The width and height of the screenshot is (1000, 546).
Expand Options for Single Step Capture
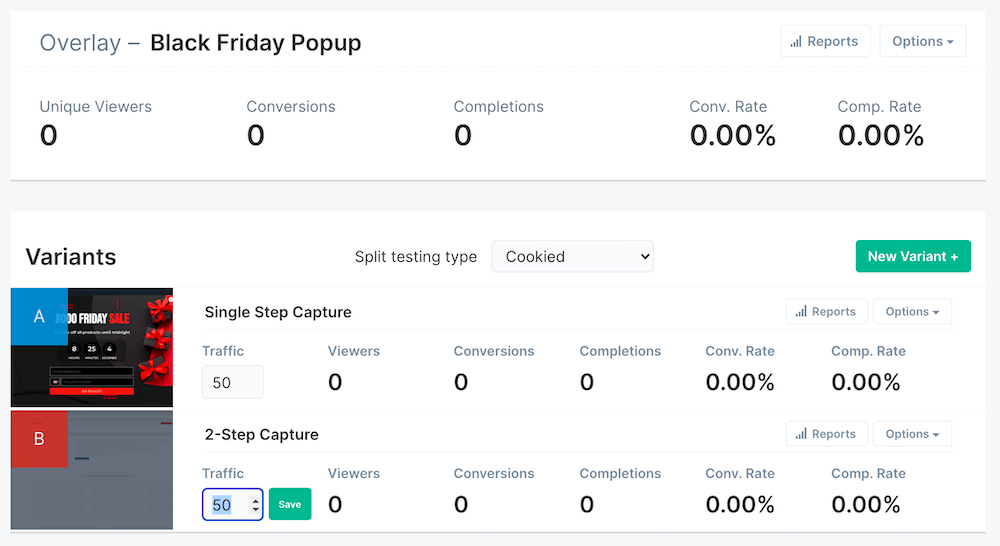912,312
